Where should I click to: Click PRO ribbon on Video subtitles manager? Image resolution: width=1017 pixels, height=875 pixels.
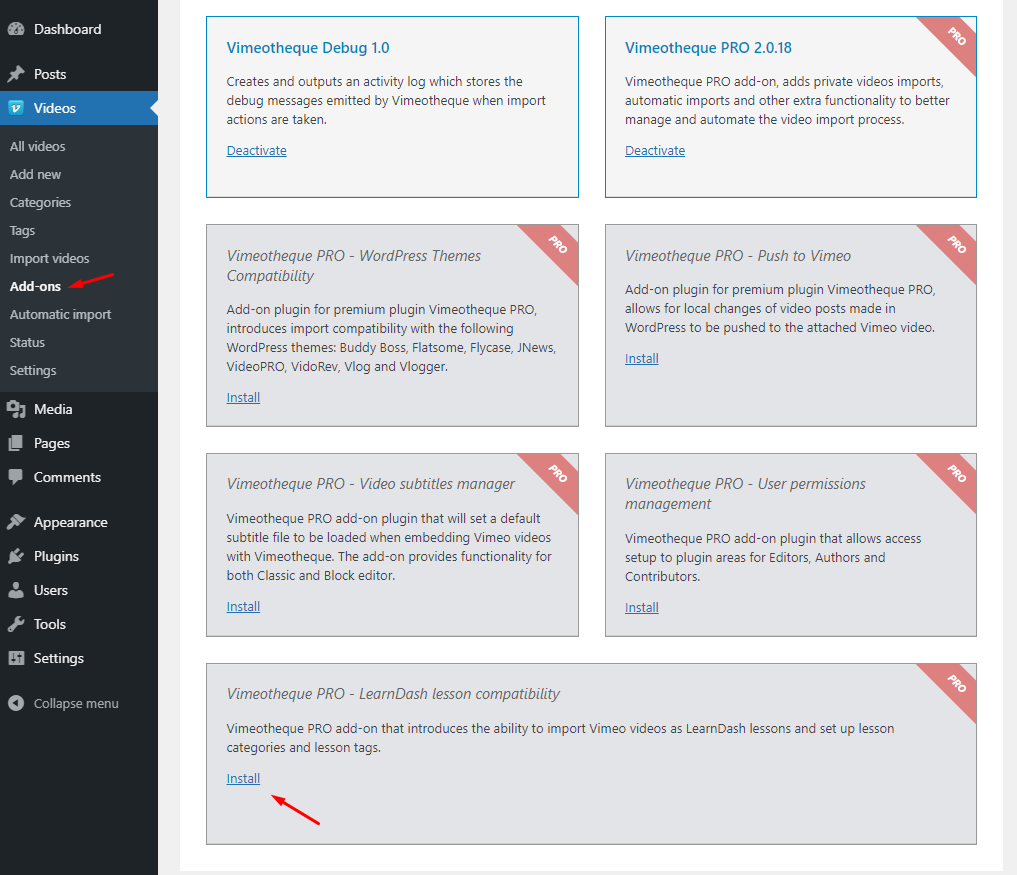[x=557, y=474]
